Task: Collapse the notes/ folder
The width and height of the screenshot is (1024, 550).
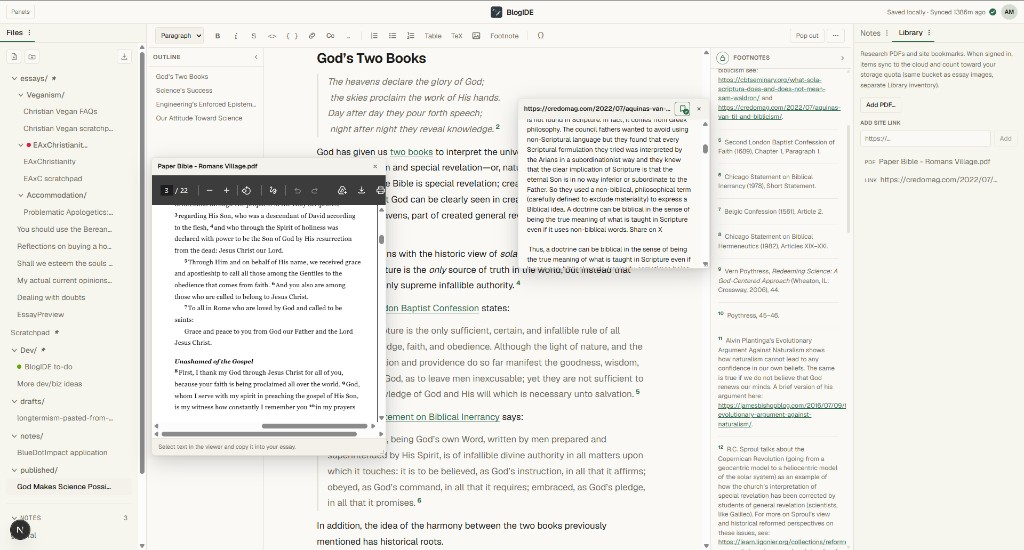Action: tap(14, 436)
